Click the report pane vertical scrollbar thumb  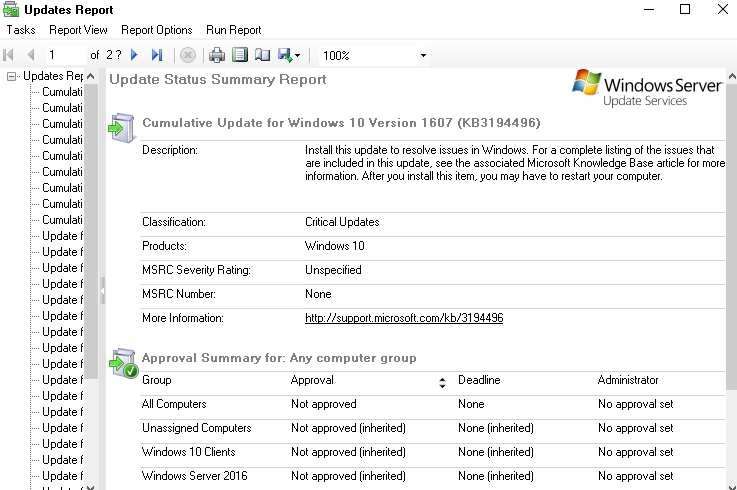(732, 235)
